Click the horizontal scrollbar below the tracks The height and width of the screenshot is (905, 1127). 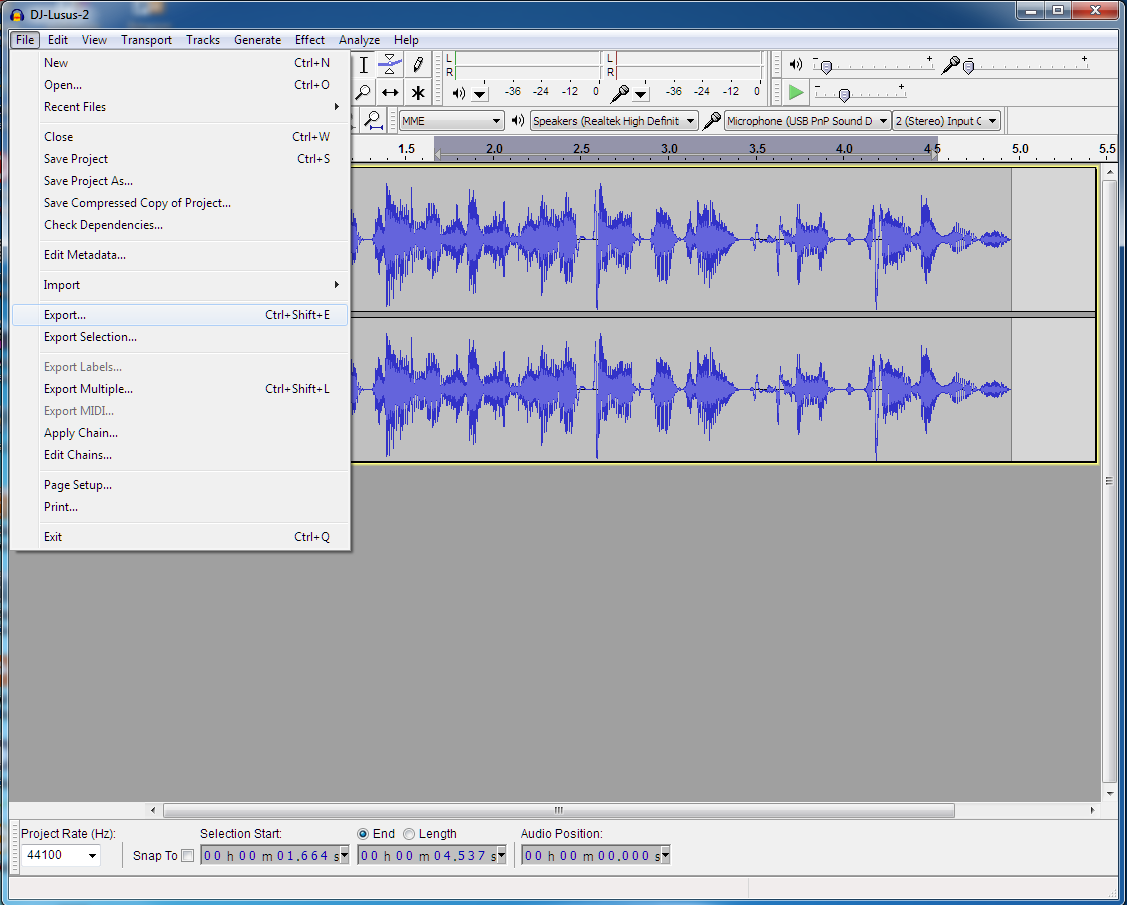point(557,810)
